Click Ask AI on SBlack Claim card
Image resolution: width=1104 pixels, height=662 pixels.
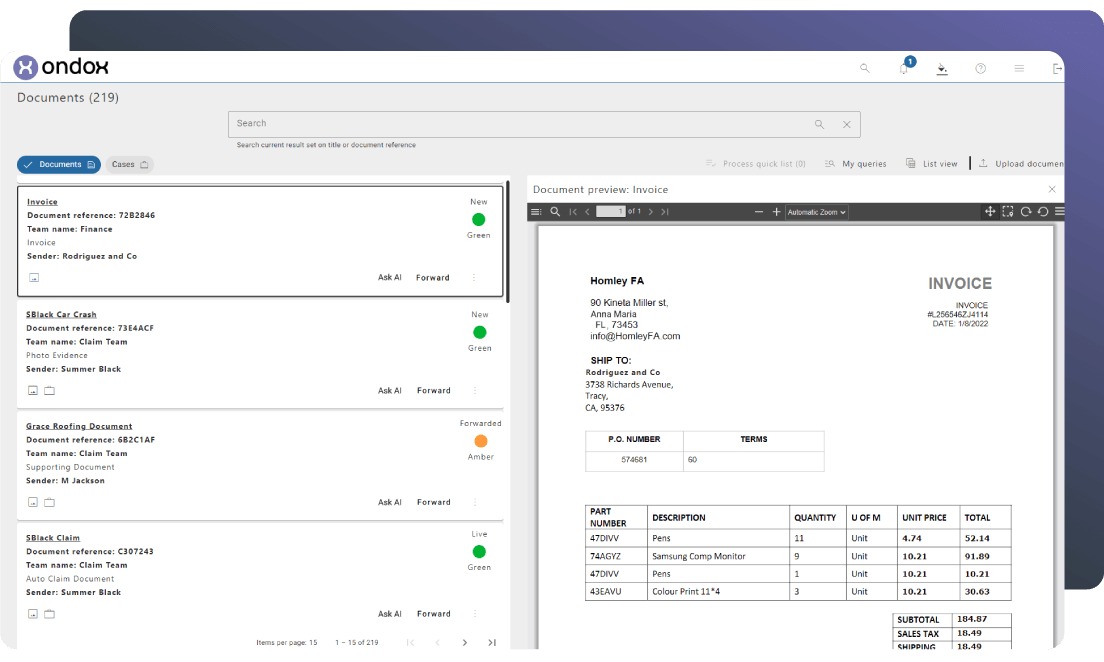coord(389,614)
